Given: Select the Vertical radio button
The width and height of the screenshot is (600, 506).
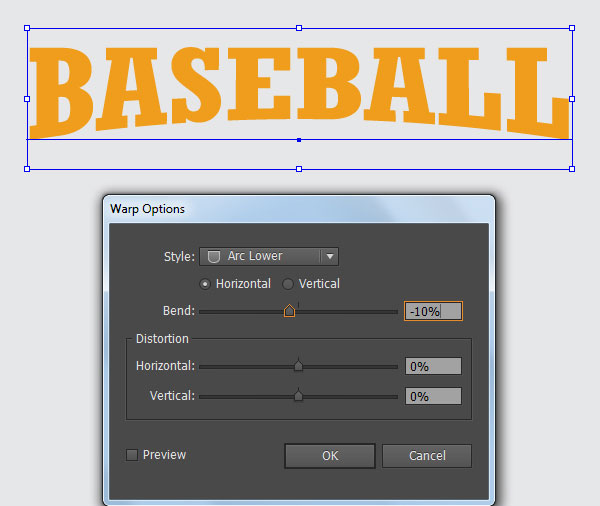Looking at the screenshot, I should [x=288, y=284].
